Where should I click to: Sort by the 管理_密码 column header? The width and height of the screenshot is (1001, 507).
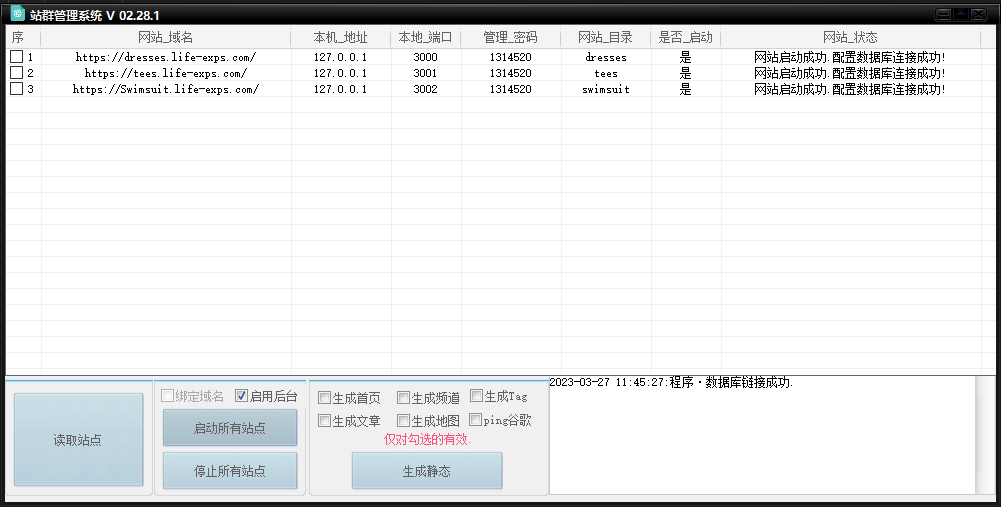click(x=511, y=37)
